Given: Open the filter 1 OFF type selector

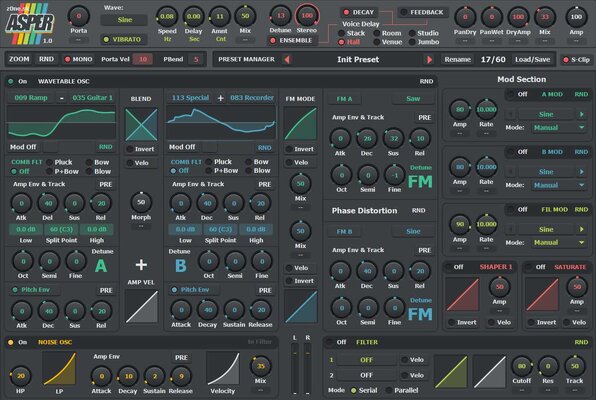Looking at the screenshot, I should 366,360.
